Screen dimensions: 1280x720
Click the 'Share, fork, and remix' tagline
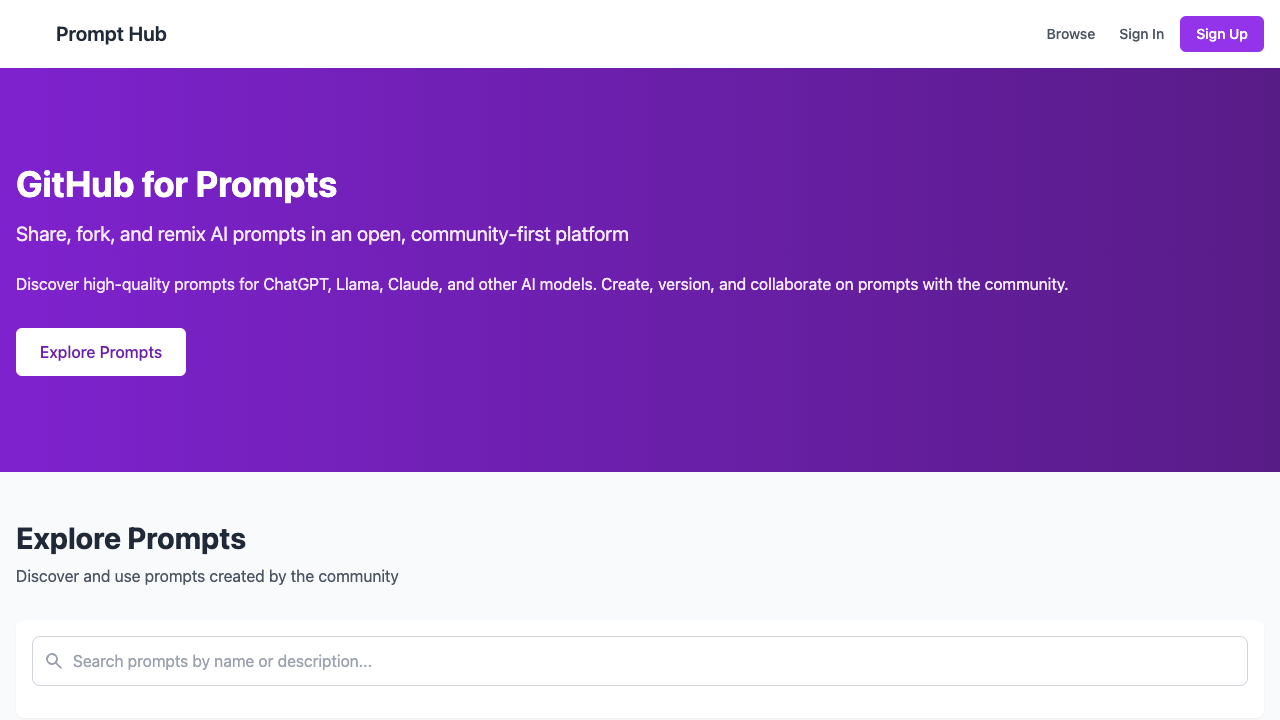pos(322,234)
